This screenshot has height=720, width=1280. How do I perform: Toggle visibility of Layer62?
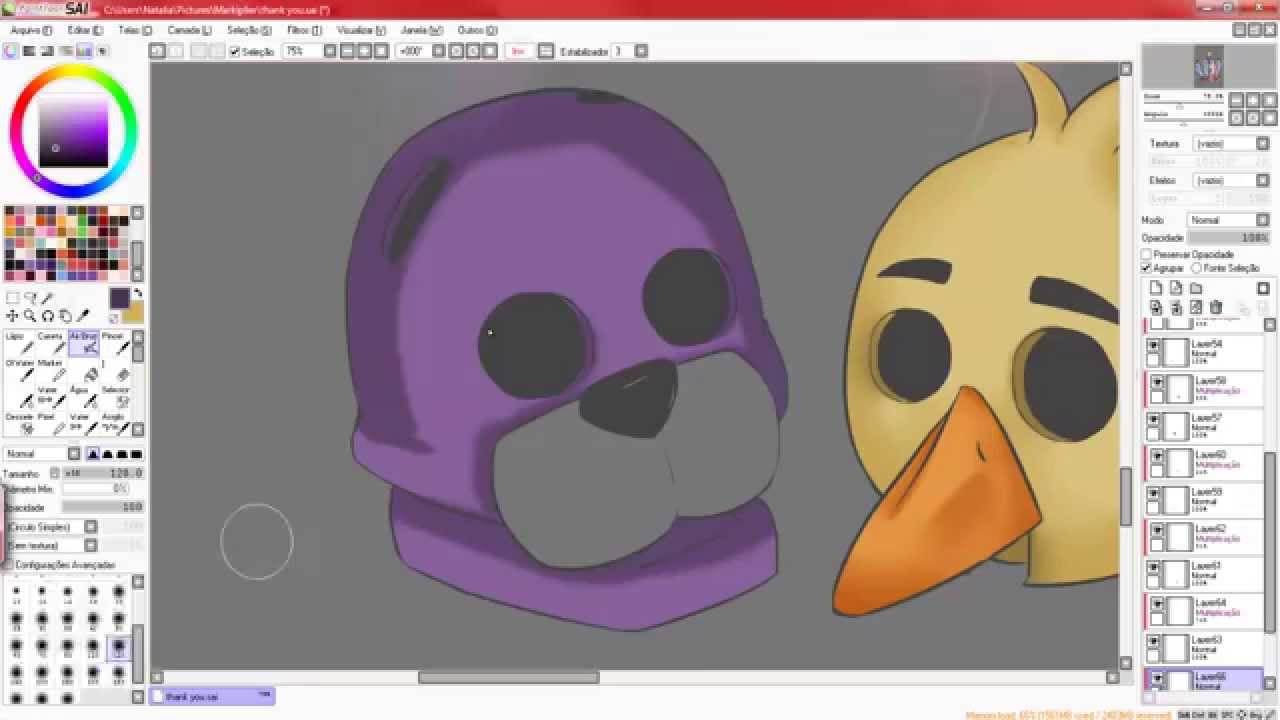coord(1158,530)
